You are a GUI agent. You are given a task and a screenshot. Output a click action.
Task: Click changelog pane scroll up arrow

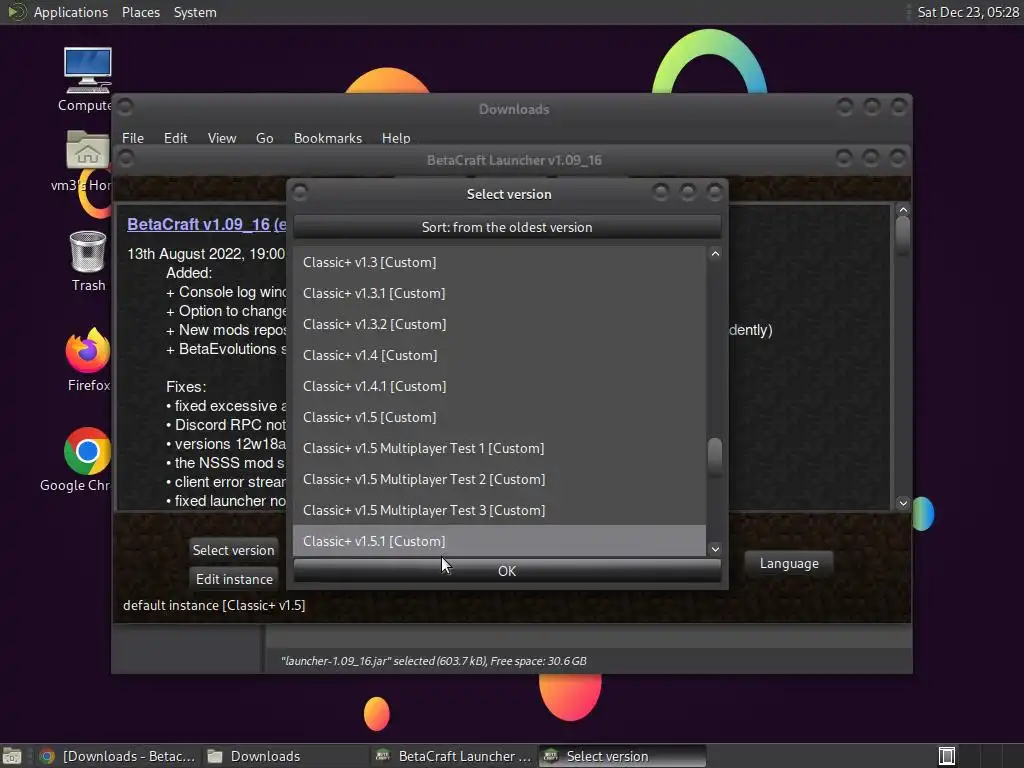tap(903, 210)
